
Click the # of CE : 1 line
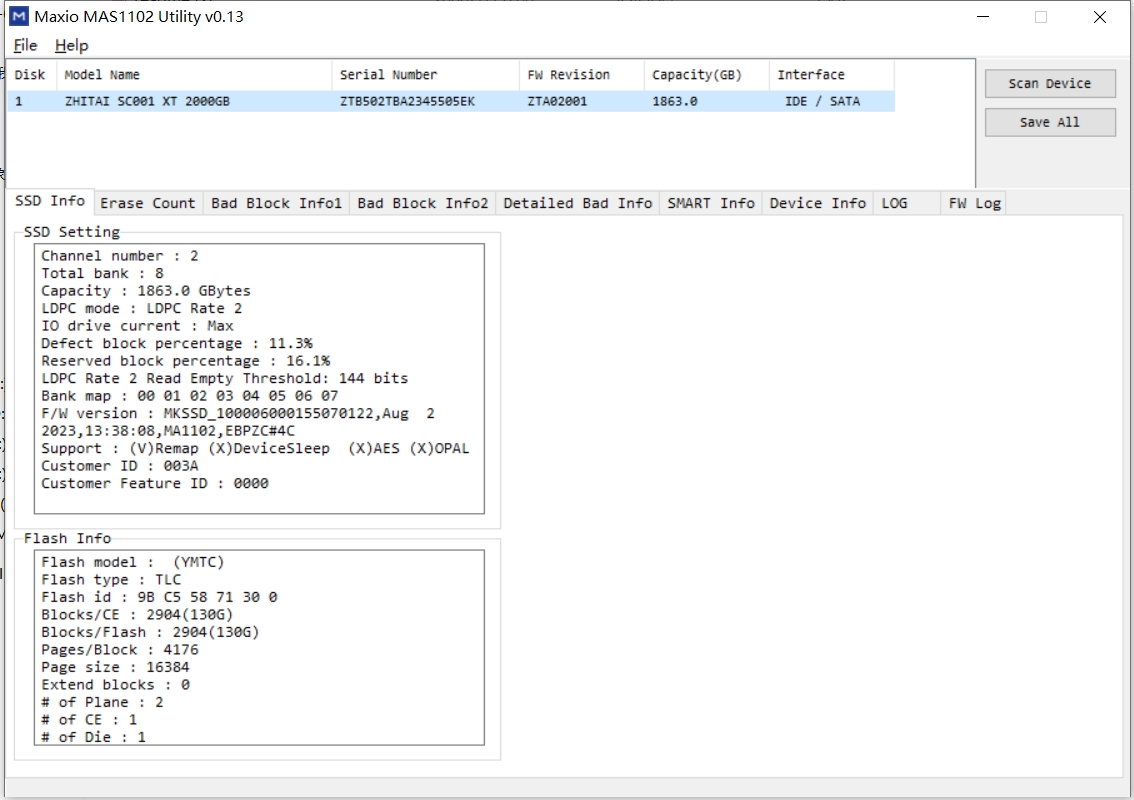coord(89,720)
